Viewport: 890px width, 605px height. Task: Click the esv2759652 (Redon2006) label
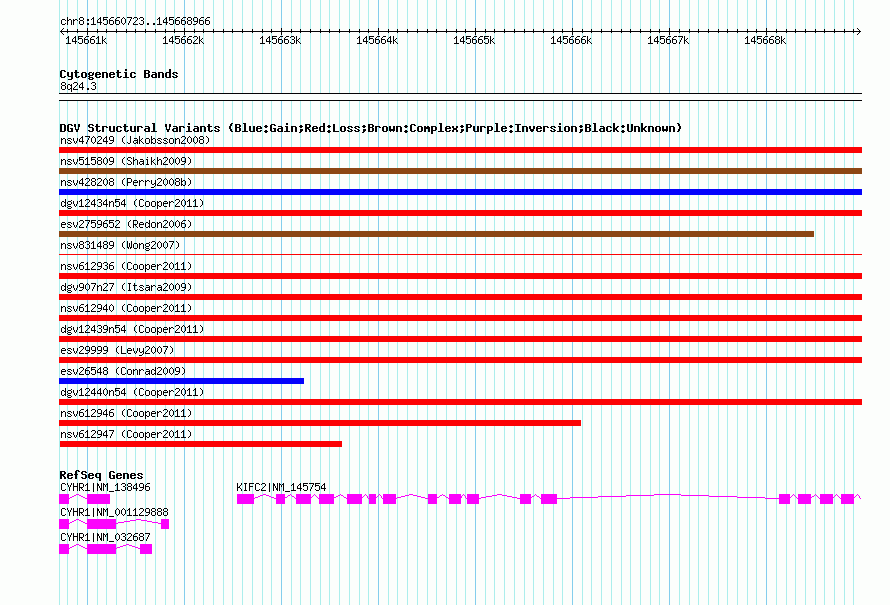click(126, 224)
